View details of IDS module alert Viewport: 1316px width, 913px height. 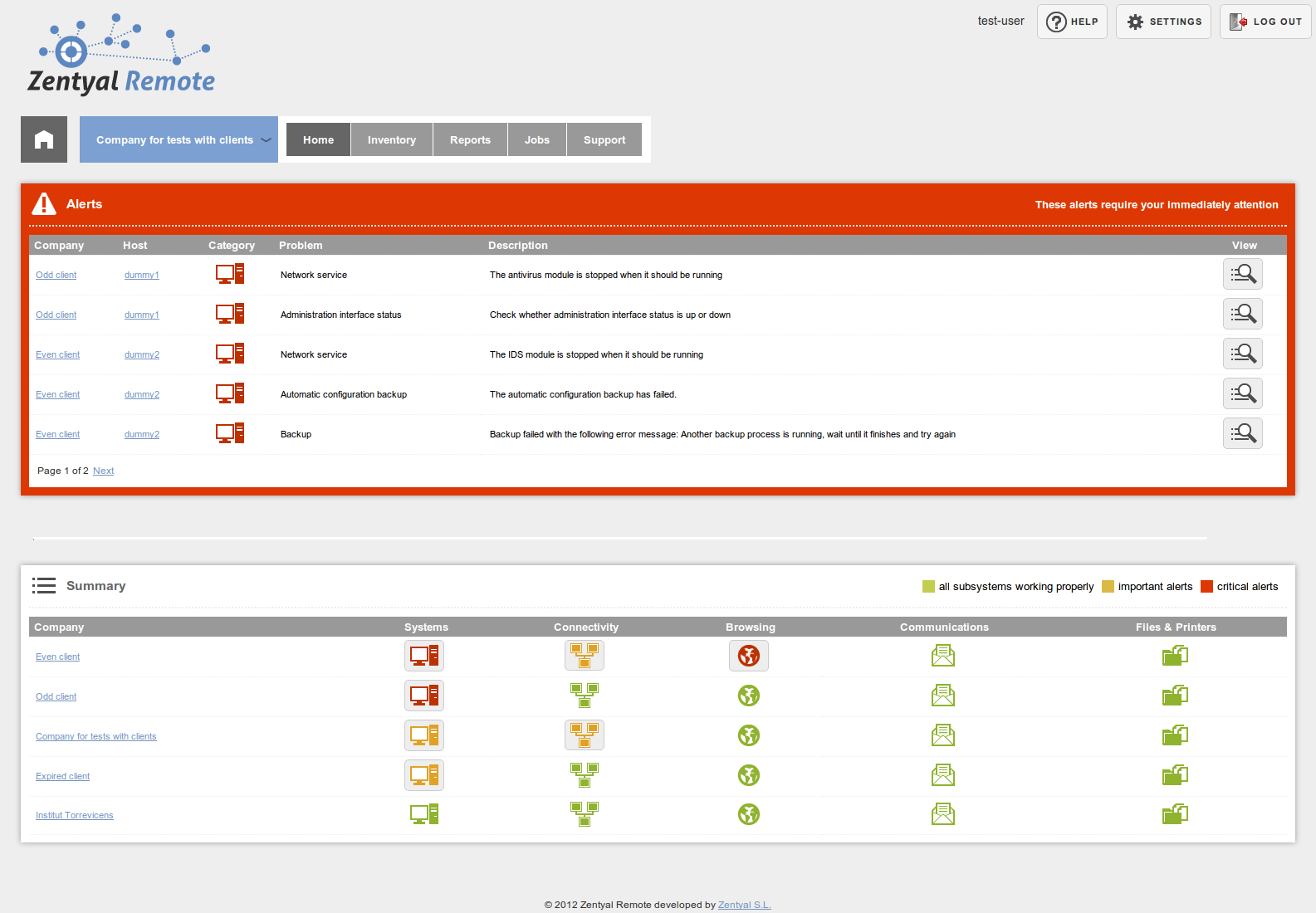point(1243,354)
